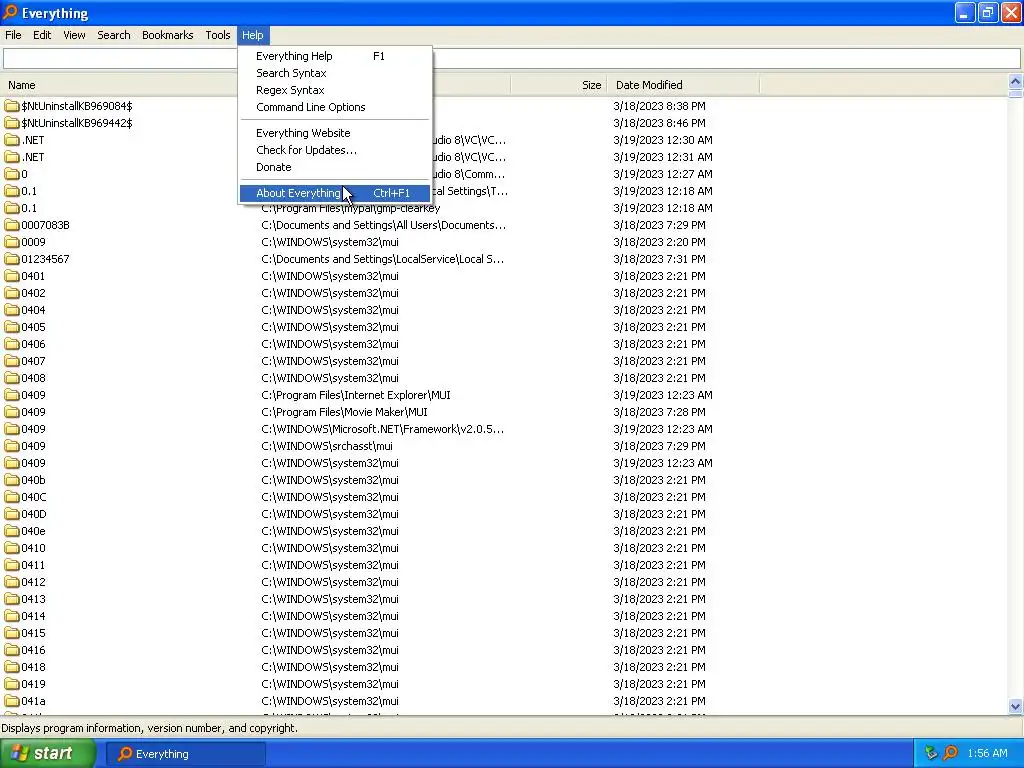
Task: Select folder name 0414 in list
Action: pyautogui.click(x=33, y=616)
